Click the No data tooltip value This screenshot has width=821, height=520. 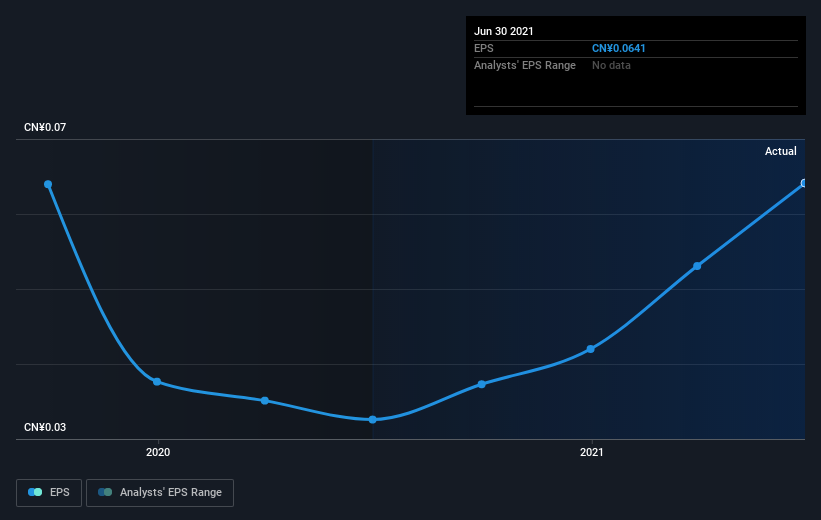click(611, 65)
